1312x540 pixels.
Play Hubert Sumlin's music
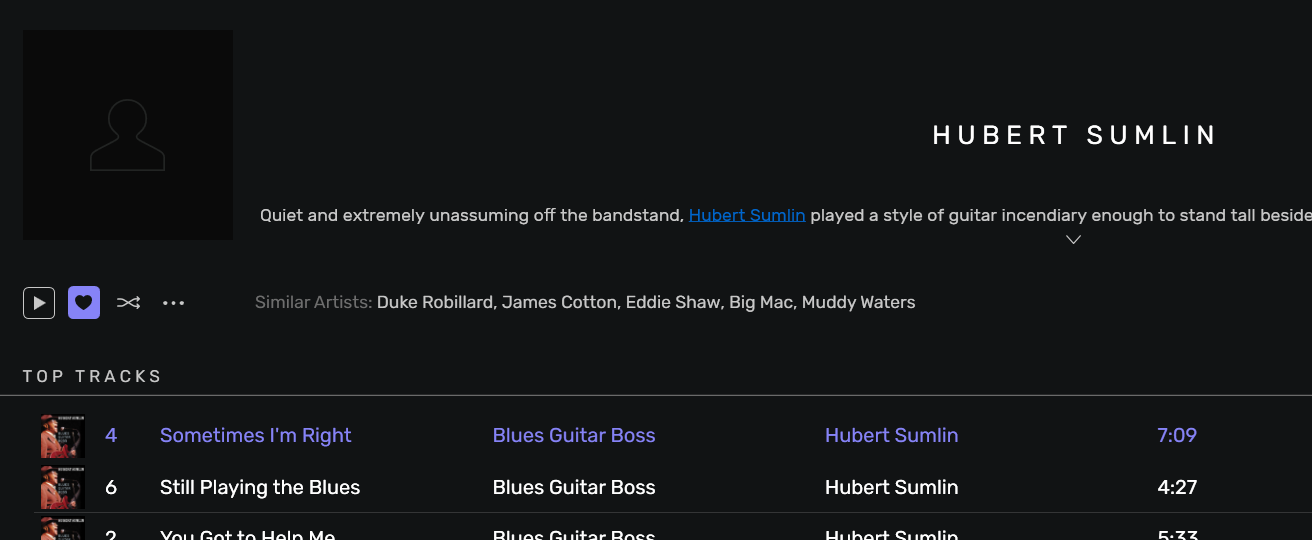click(x=39, y=302)
